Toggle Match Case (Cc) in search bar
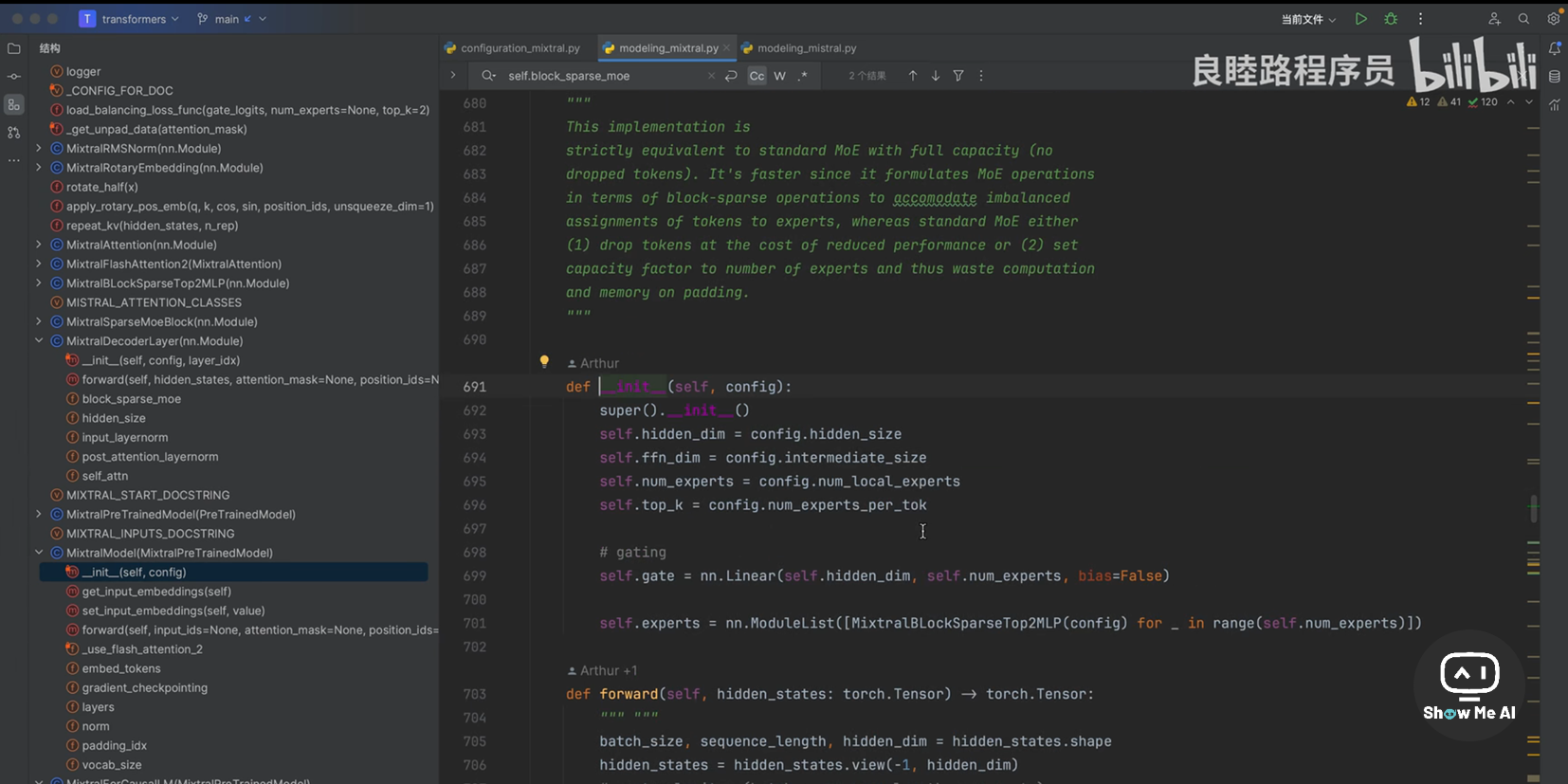This screenshot has width=1568, height=784. pyautogui.click(x=757, y=76)
